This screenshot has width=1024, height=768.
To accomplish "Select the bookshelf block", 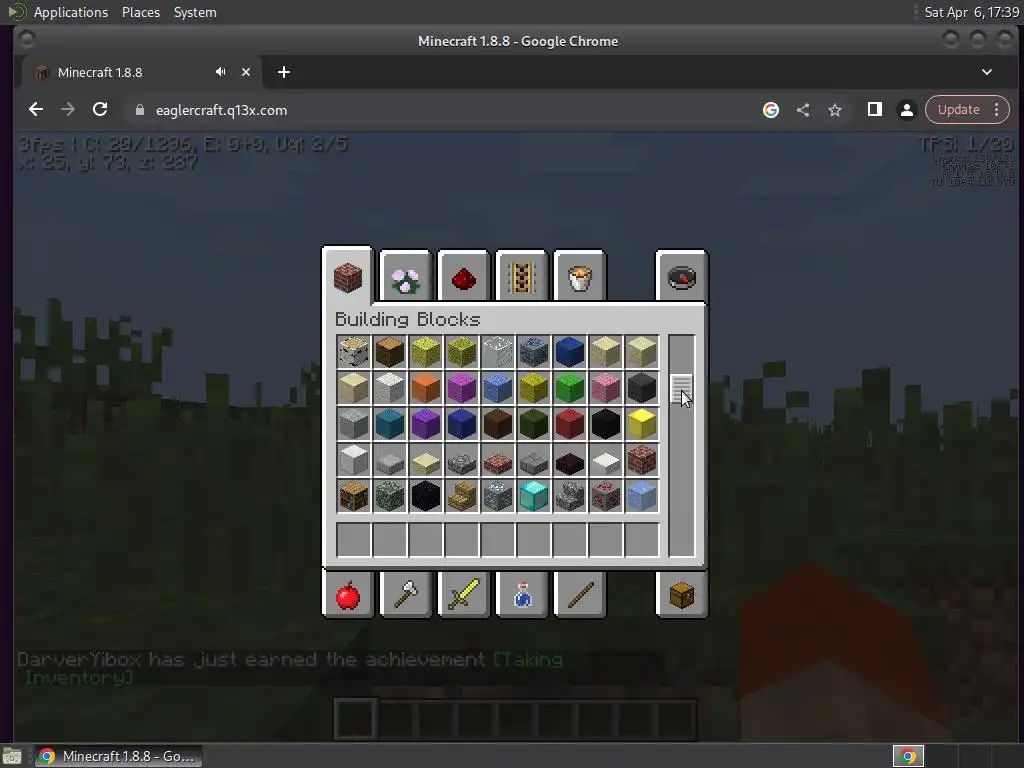I will pyautogui.click(x=353, y=496).
